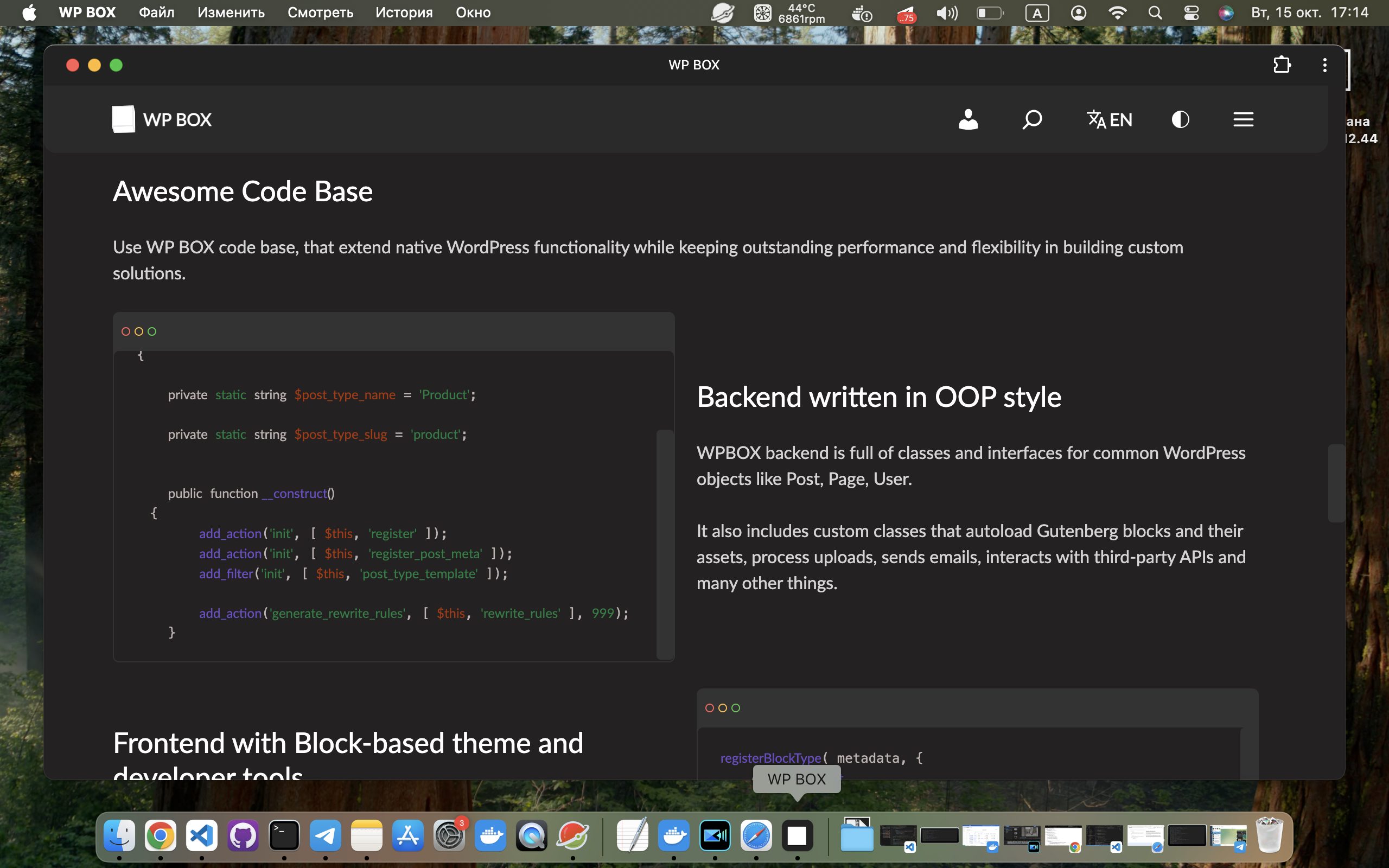The image size is (1389, 868).
Task: Restore the minimized Telegram window
Action: (x=1228, y=837)
